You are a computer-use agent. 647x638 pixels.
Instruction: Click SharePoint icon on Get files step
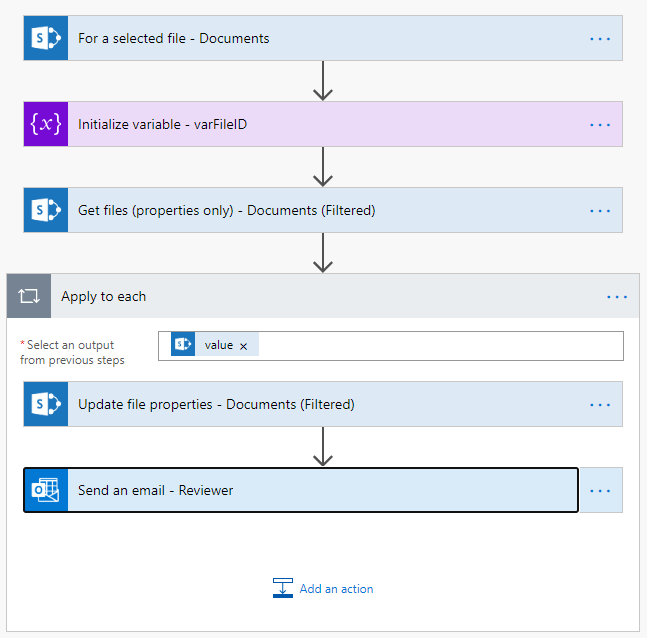(x=46, y=210)
